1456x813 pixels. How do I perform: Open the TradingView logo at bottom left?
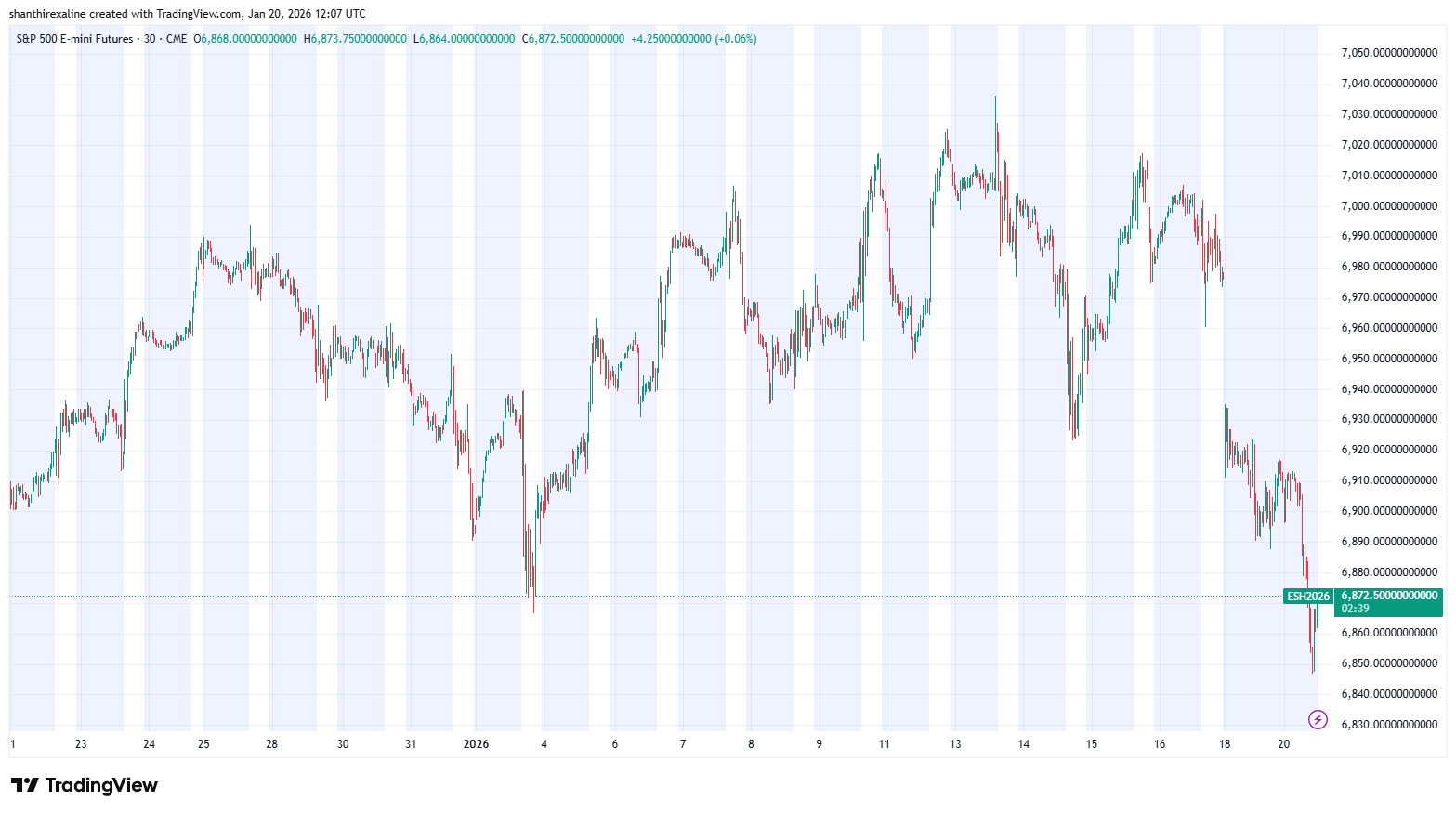coord(85,785)
